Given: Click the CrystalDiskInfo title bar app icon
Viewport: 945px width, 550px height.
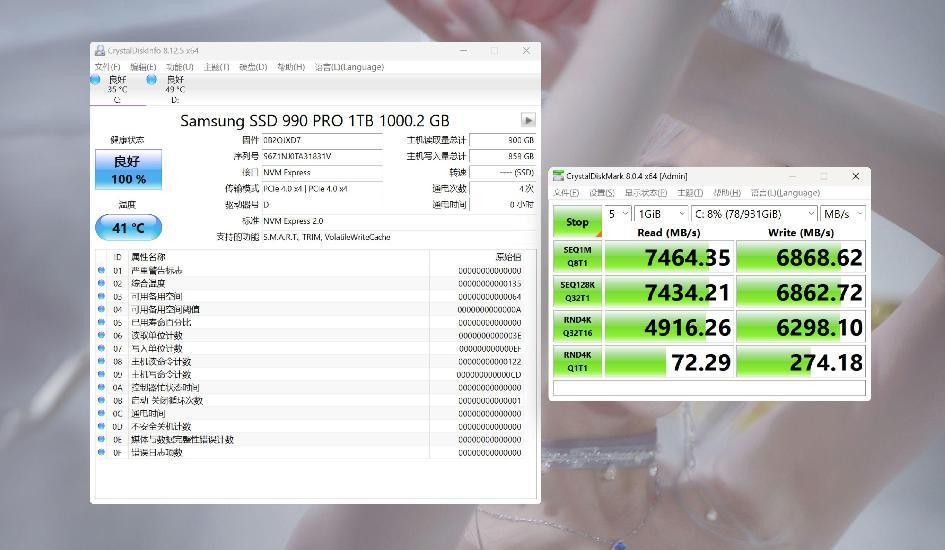Looking at the screenshot, I should (x=100, y=51).
